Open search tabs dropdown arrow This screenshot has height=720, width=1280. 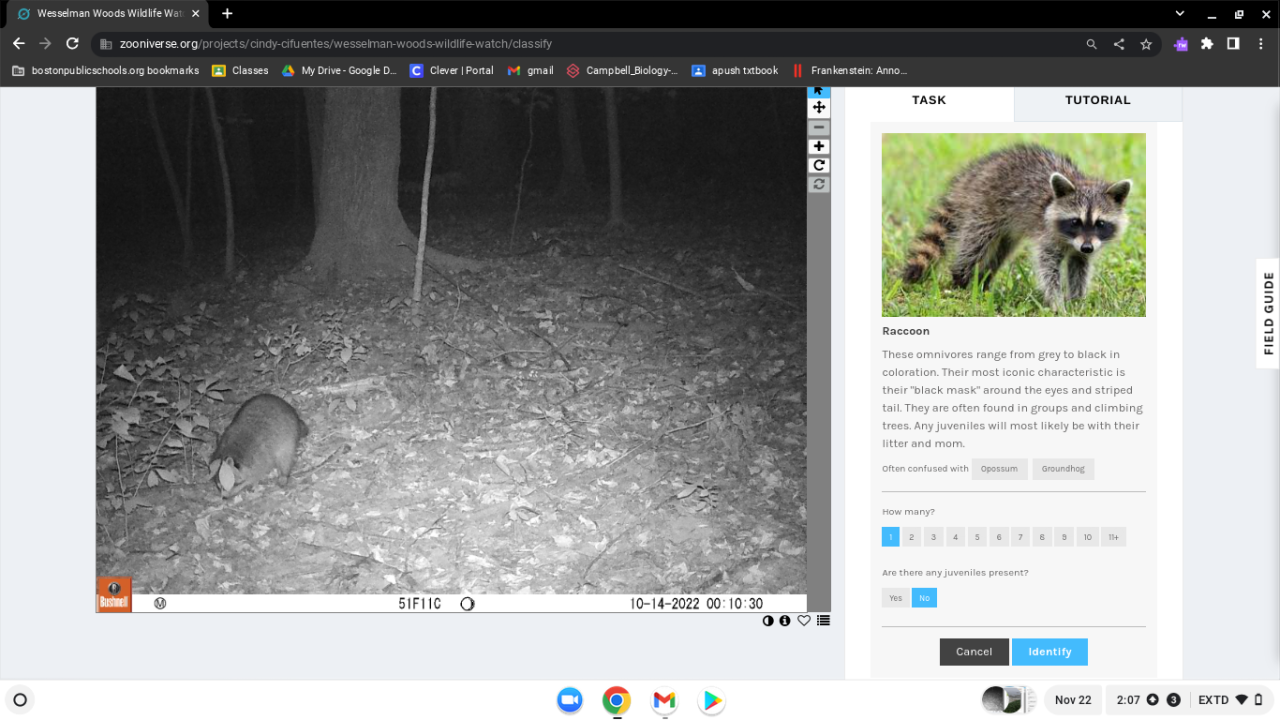[1180, 14]
